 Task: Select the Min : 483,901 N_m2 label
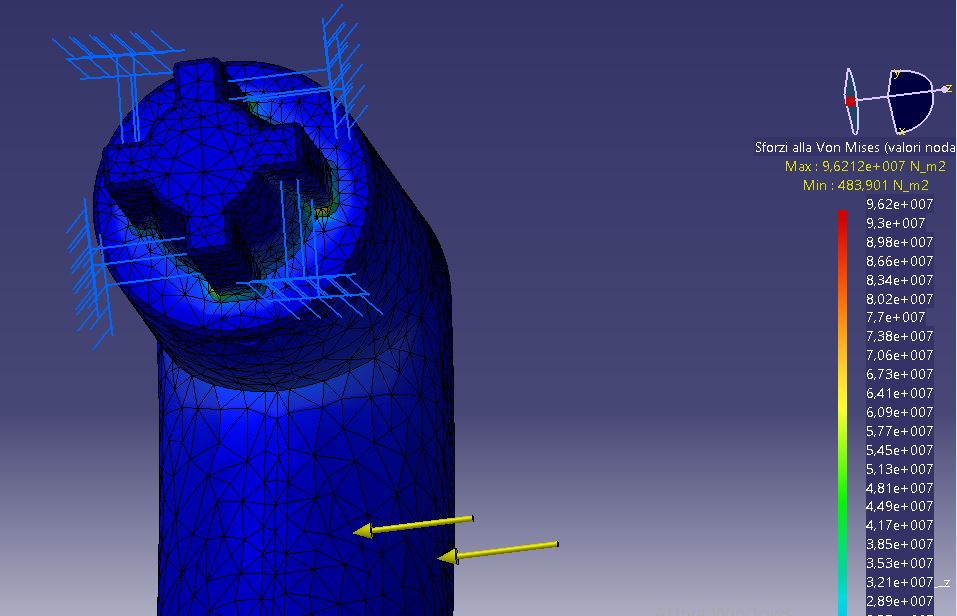865,185
